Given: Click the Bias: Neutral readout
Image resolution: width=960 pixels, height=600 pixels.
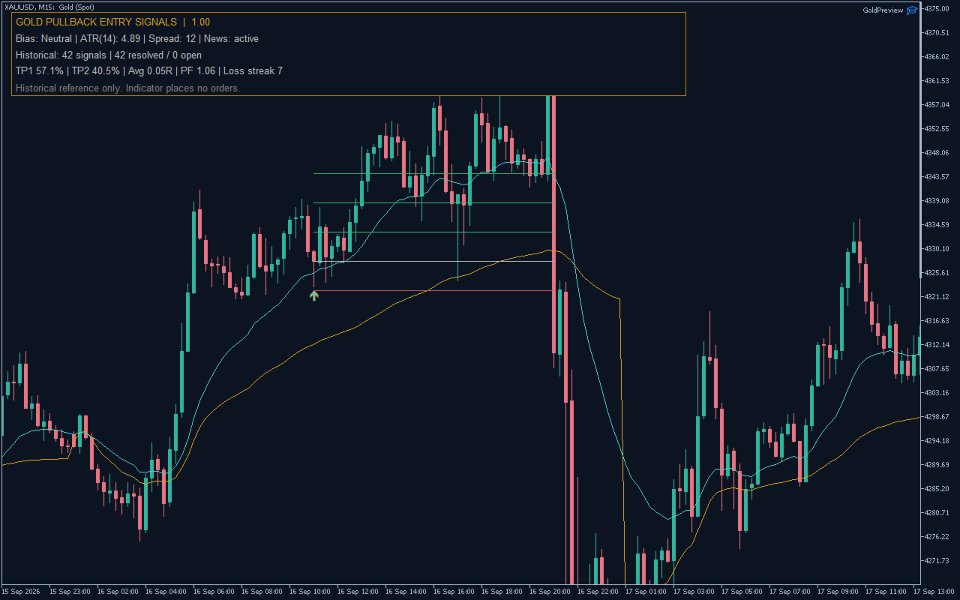Looking at the screenshot, I should click(x=43, y=39).
